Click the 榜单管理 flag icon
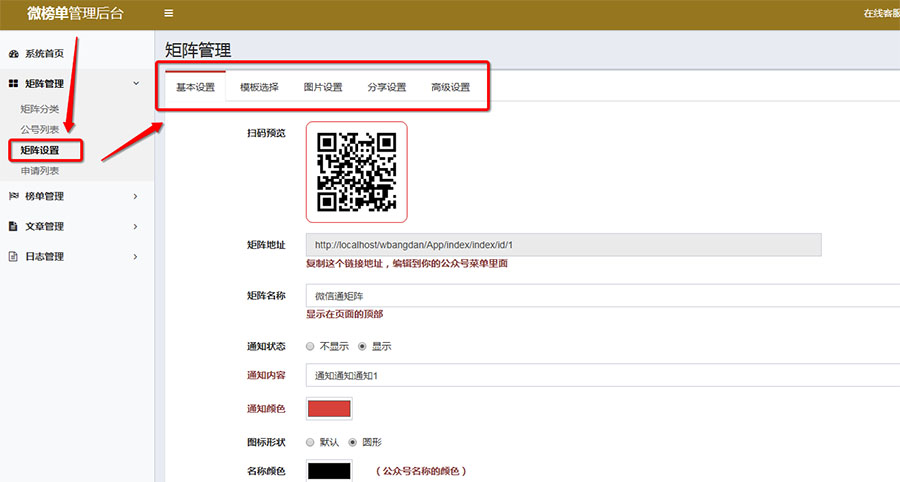The height and width of the screenshot is (482, 900). point(14,196)
